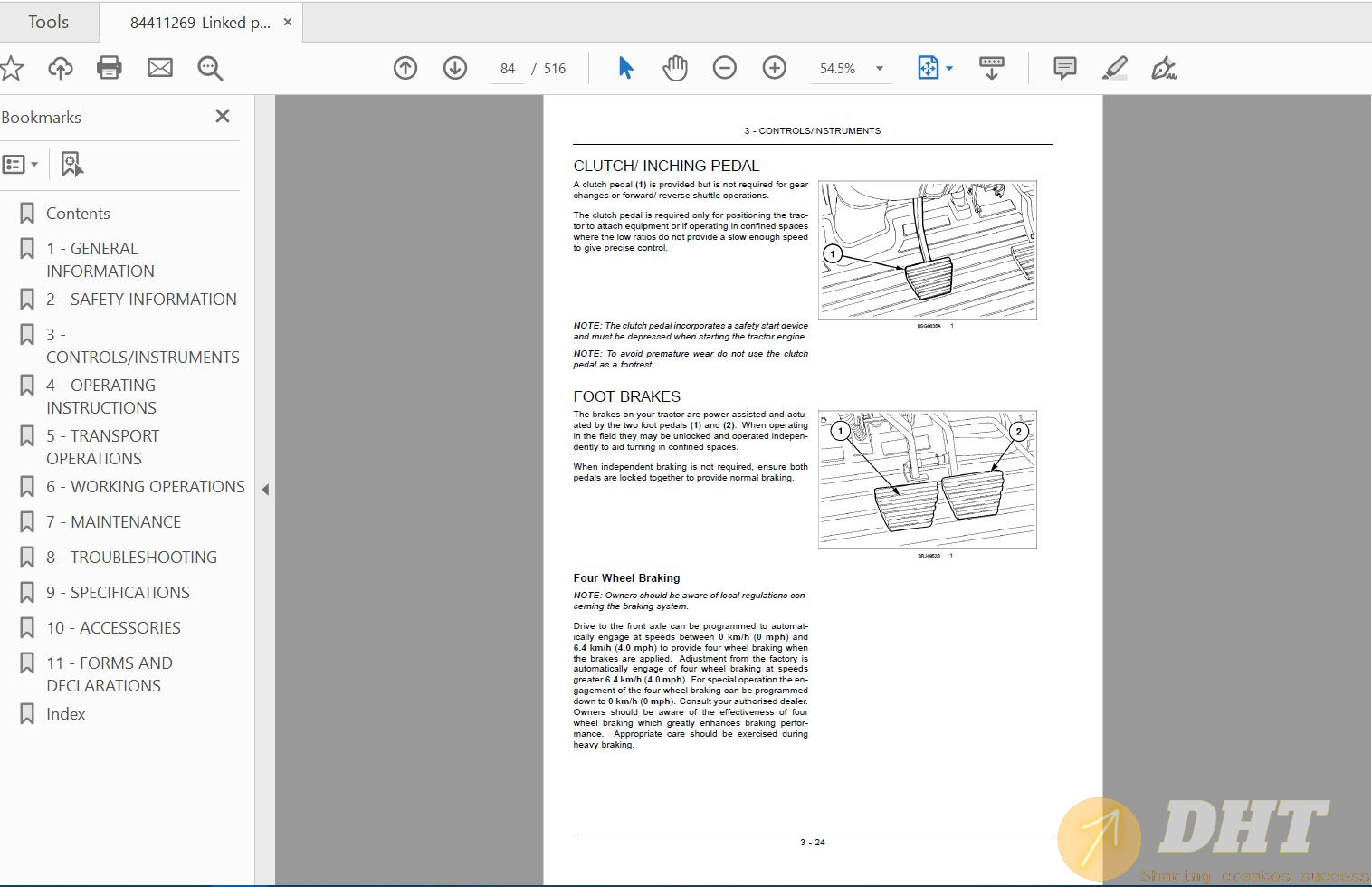Click the page number input field
The image size is (1372, 887).
(x=508, y=69)
